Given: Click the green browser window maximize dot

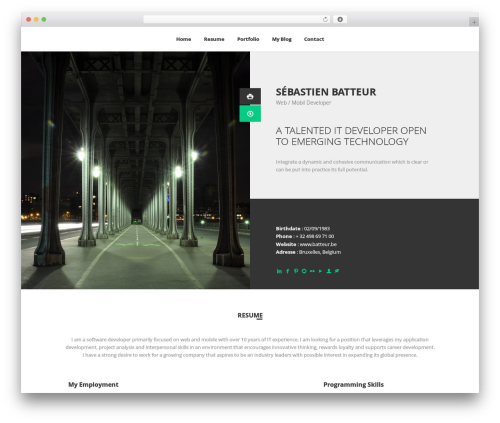Looking at the screenshot, I should click(44, 19).
